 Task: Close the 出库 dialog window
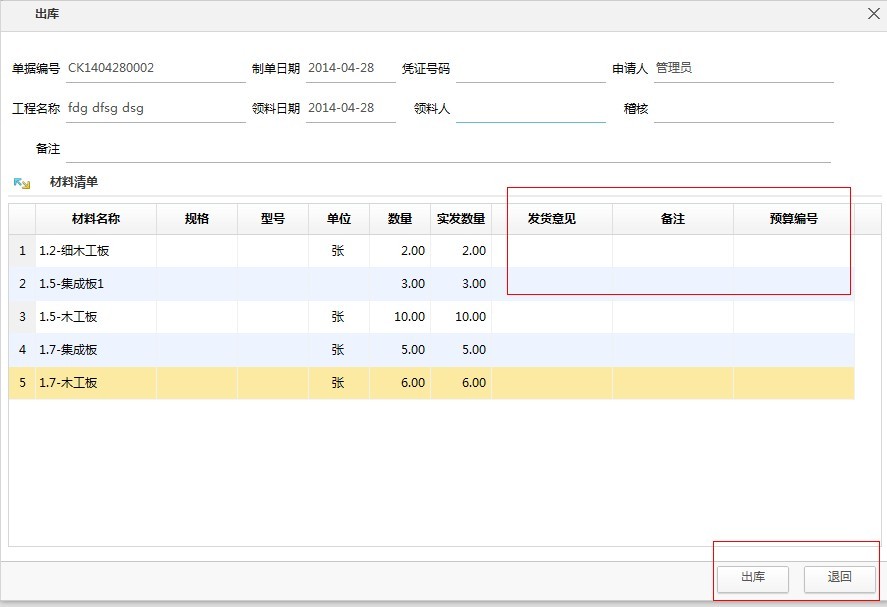coord(872,14)
